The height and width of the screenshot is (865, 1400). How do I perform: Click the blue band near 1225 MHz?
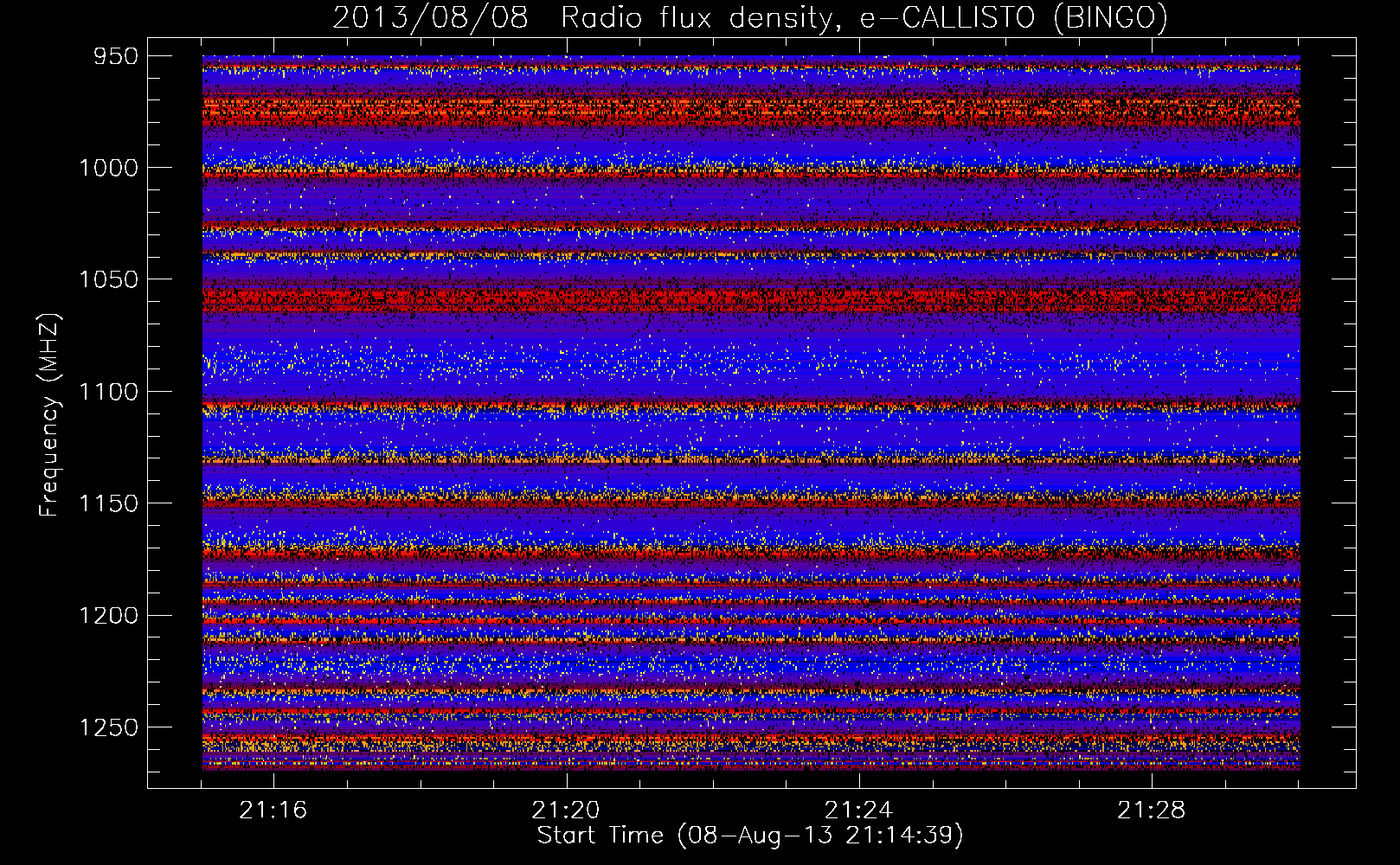[x=751, y=666]
